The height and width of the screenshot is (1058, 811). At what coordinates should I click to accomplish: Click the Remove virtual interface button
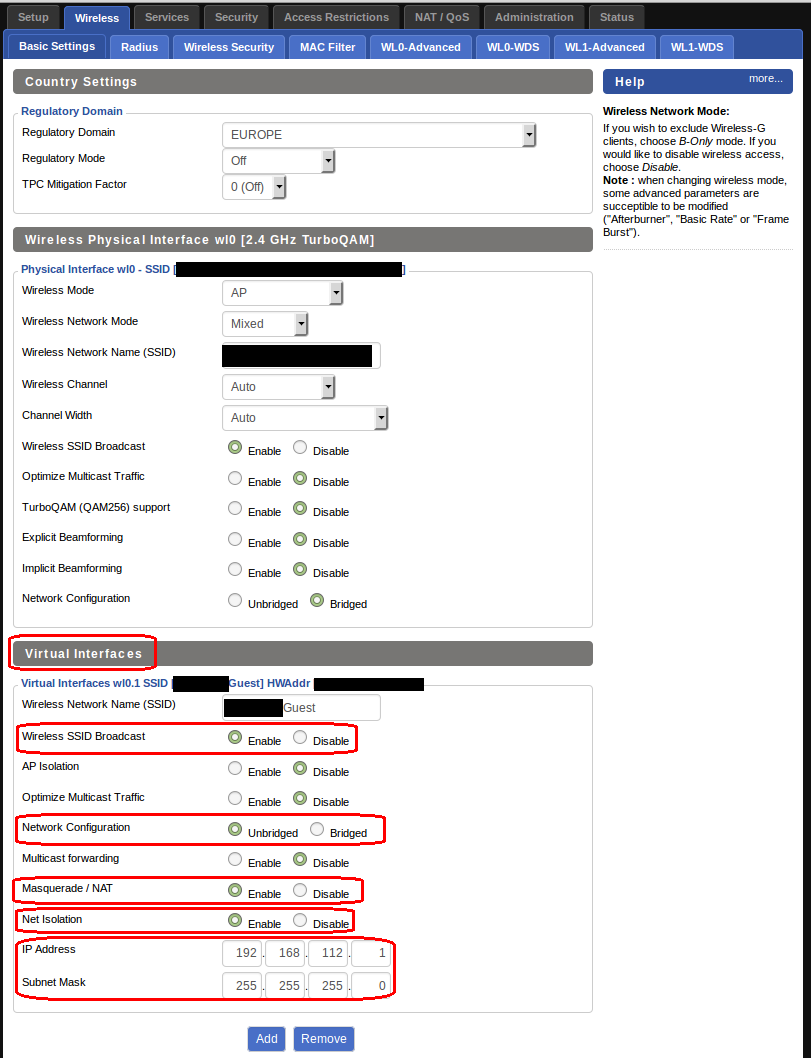[324, 1038]
